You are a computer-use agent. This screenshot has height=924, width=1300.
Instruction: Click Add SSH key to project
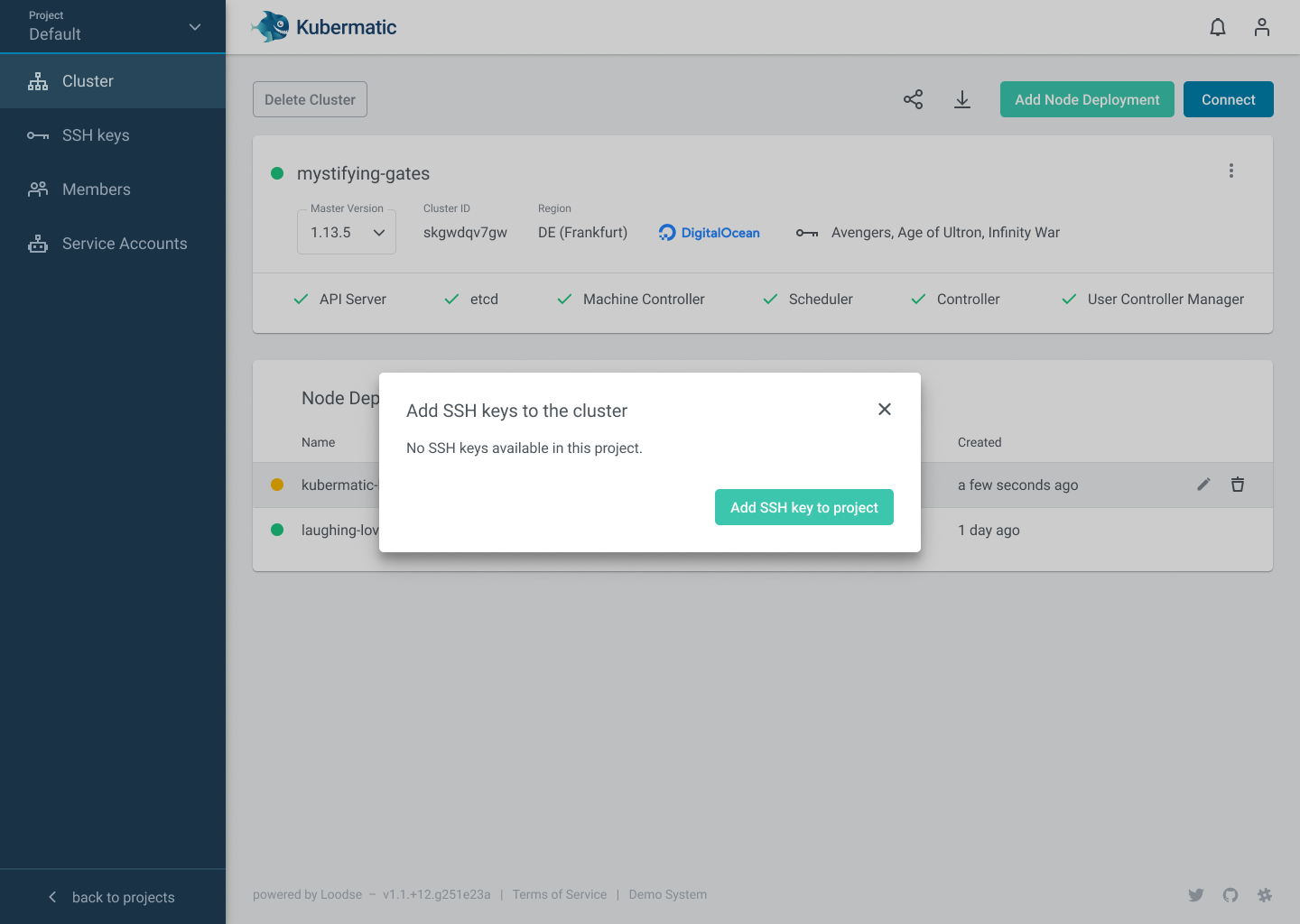(x=803, y=507)
